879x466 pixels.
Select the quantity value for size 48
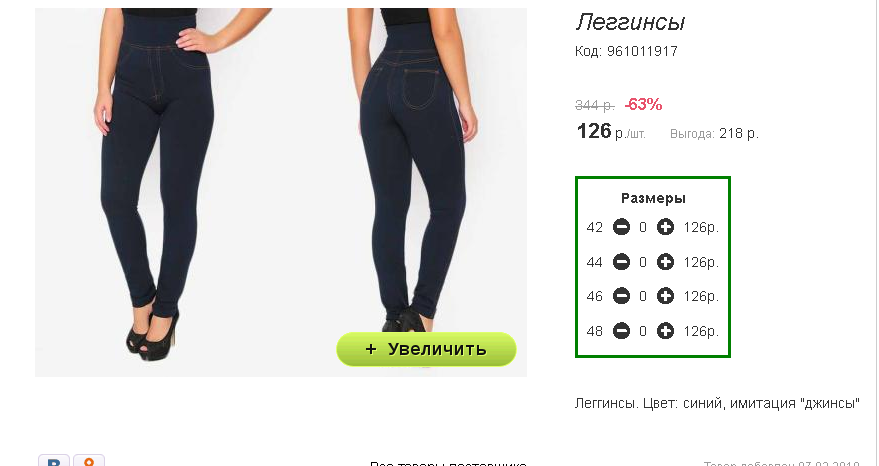tap(643, 331)
